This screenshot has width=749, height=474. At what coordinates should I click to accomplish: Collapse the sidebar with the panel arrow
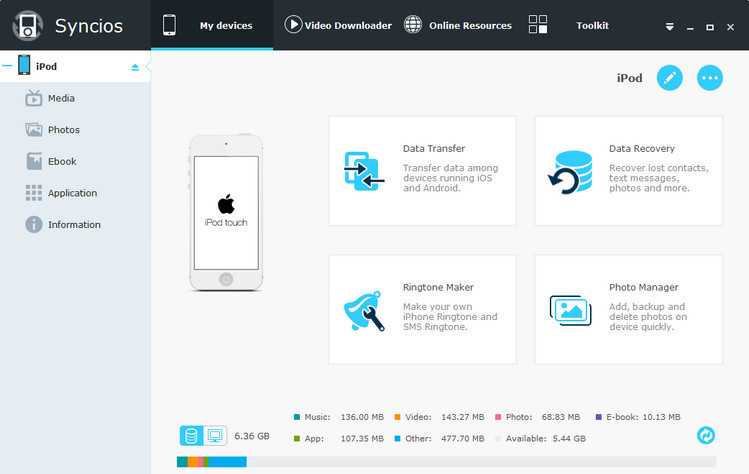[x=148, y=66]
